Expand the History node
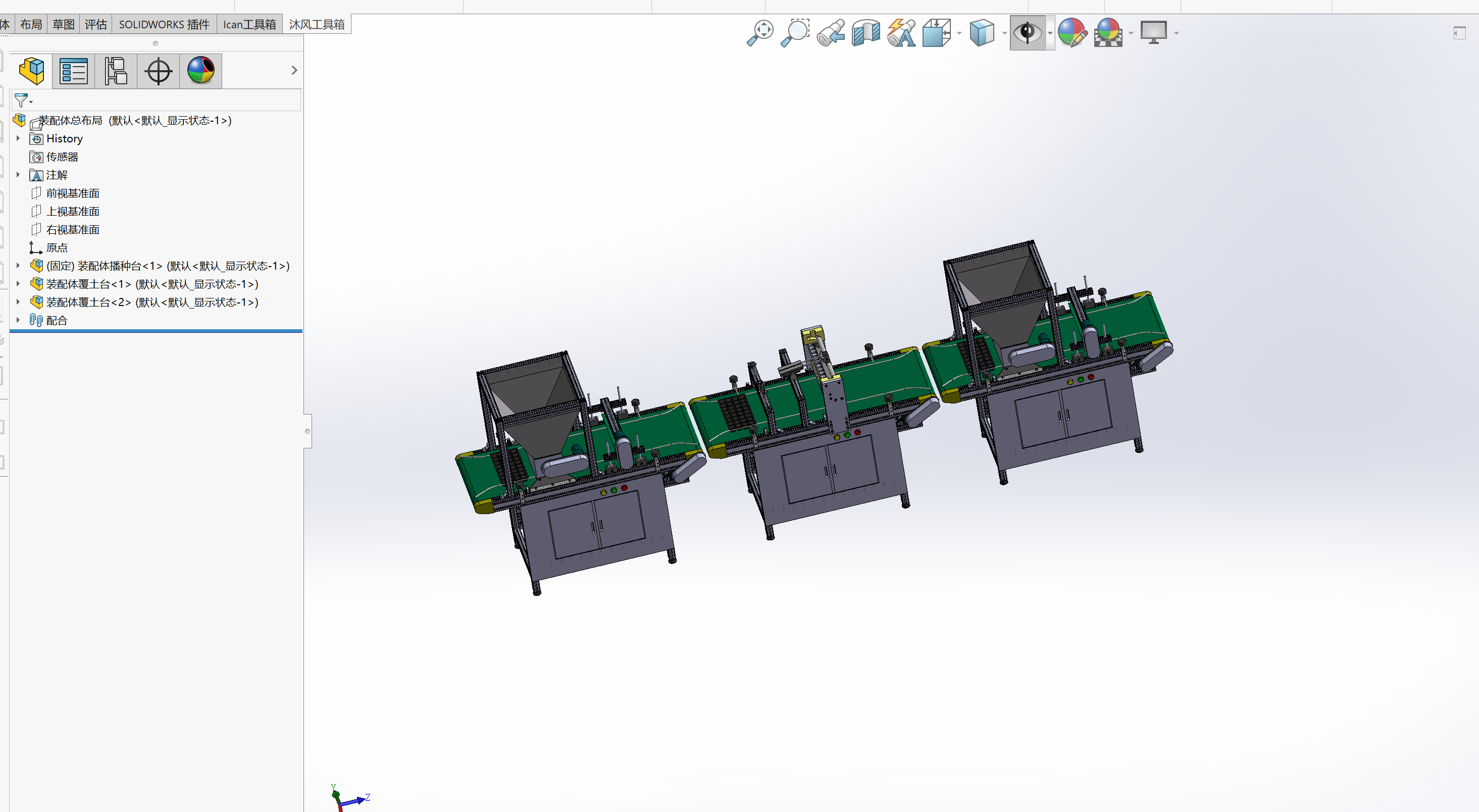 click(x=18, y=138)
